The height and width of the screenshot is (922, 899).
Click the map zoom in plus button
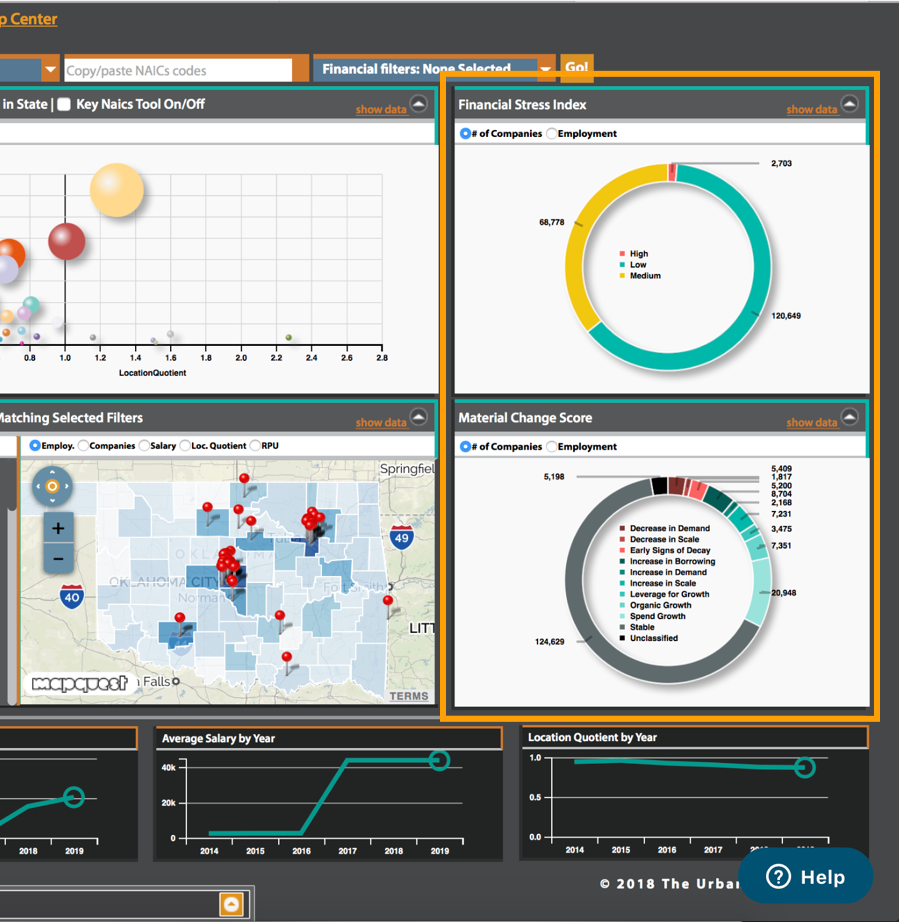pyautogui.click(x=58, y=528)
